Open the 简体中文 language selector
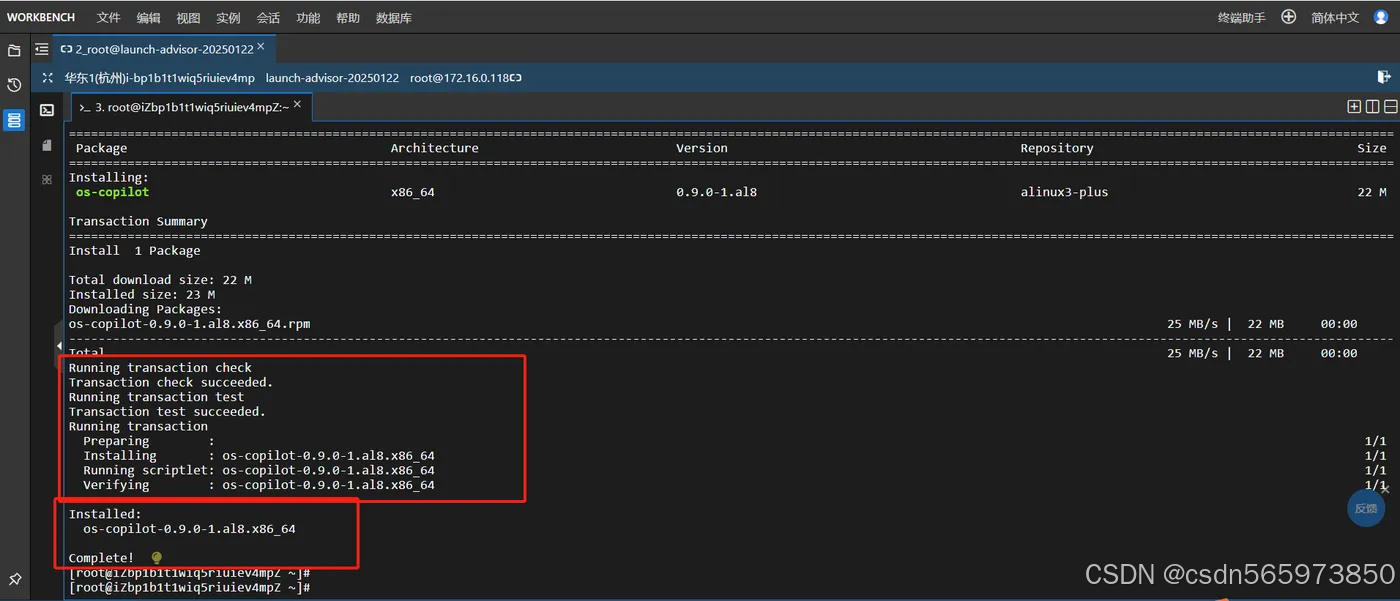This screenshot has height=601, width=1400. (1335, 18)
